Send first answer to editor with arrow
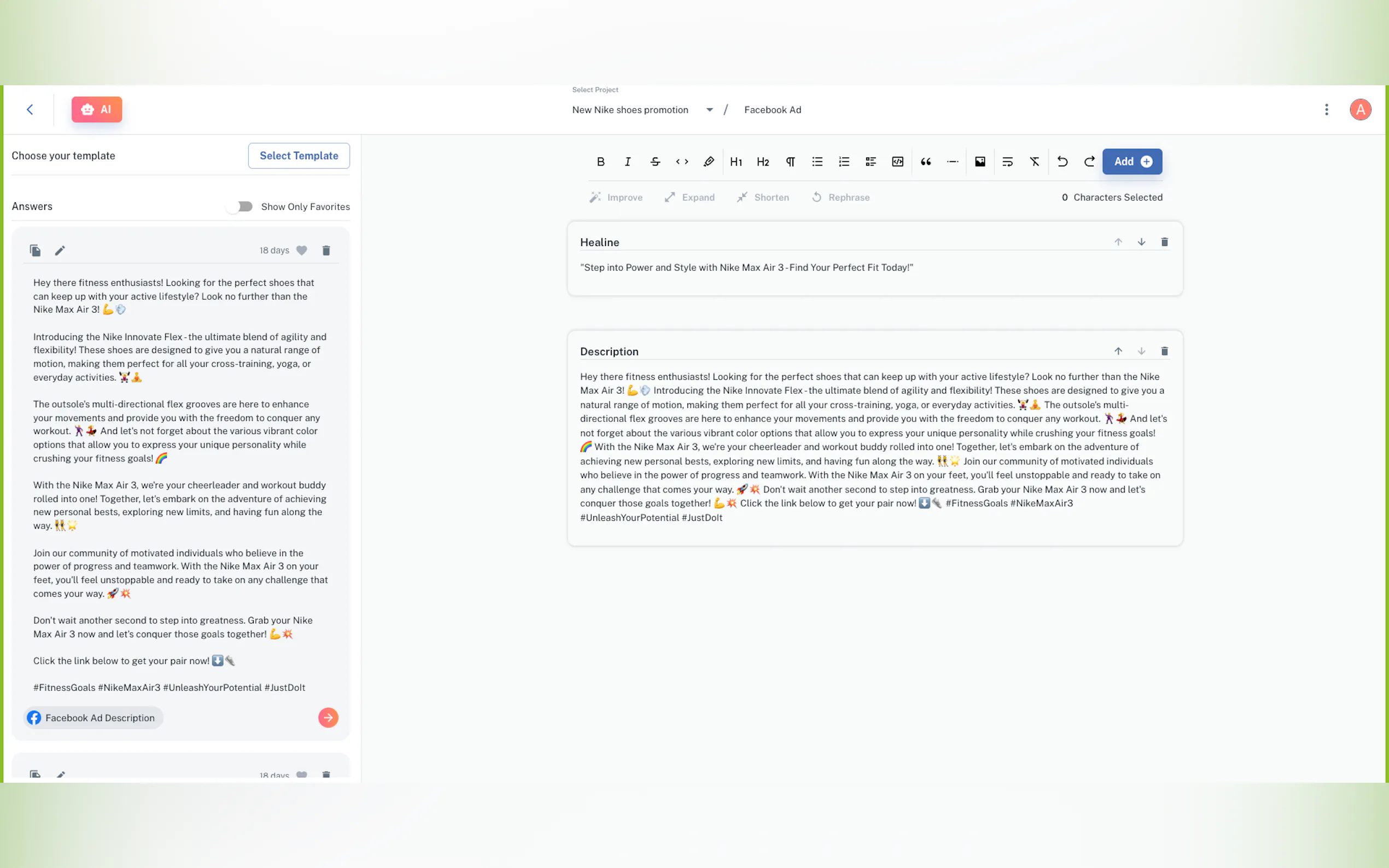Screen dimensions: 1389x868 pos(329,718)
